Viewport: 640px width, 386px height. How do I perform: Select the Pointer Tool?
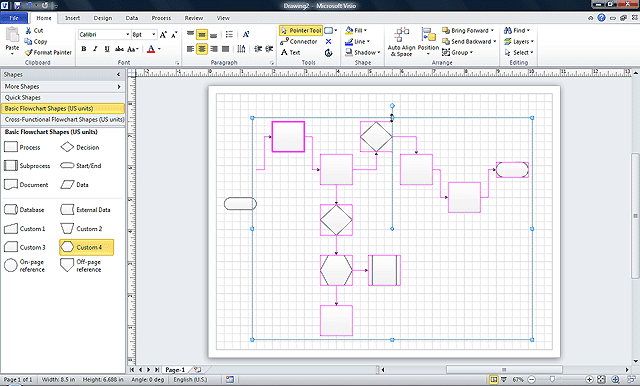[301, 31]
